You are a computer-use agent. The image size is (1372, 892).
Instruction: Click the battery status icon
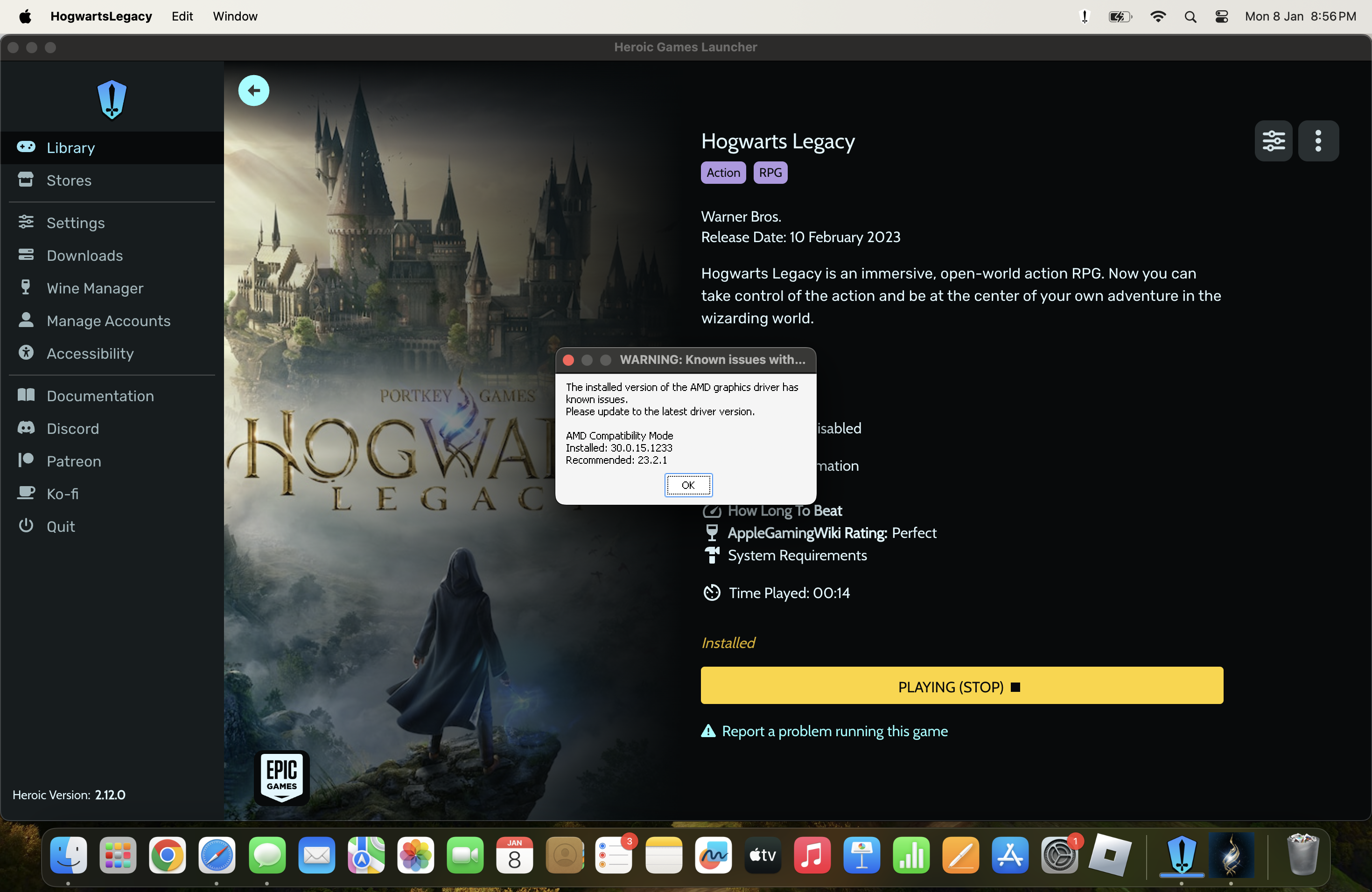coord(1120,17)
